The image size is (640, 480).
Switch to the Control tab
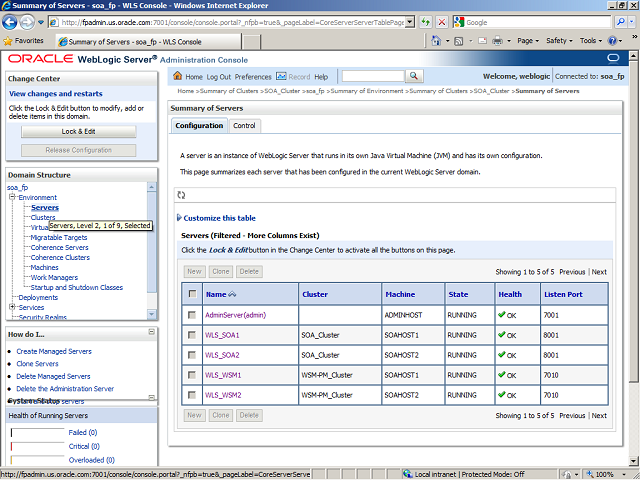pos(244,126)
